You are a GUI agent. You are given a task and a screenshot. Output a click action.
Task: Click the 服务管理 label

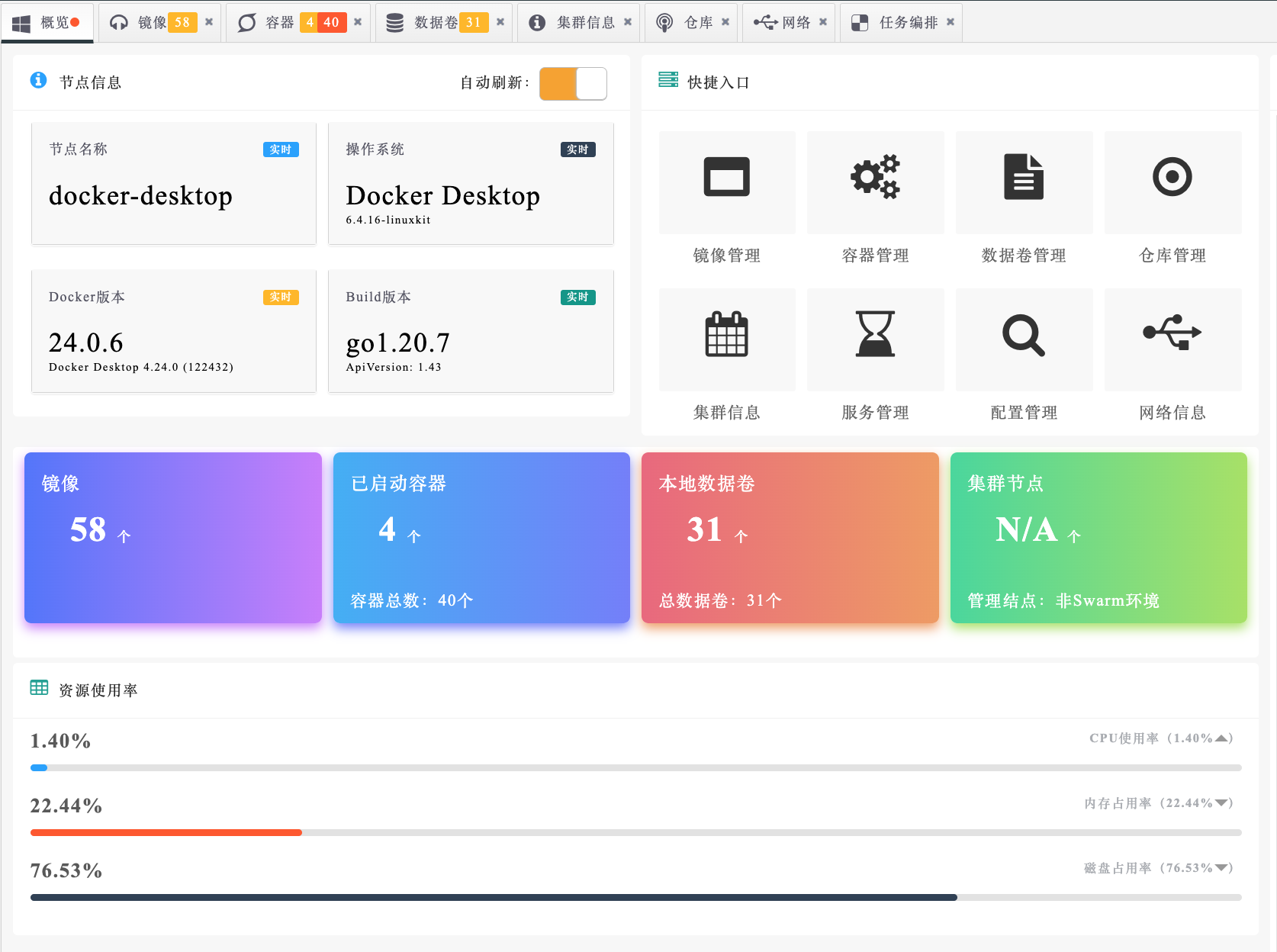tap(875, 413)
